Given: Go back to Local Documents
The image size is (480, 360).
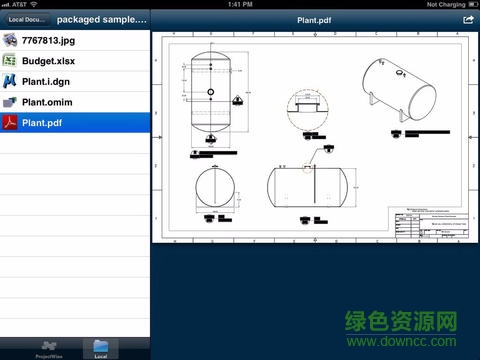Looking at the screenshot, I should pos(27,20).
